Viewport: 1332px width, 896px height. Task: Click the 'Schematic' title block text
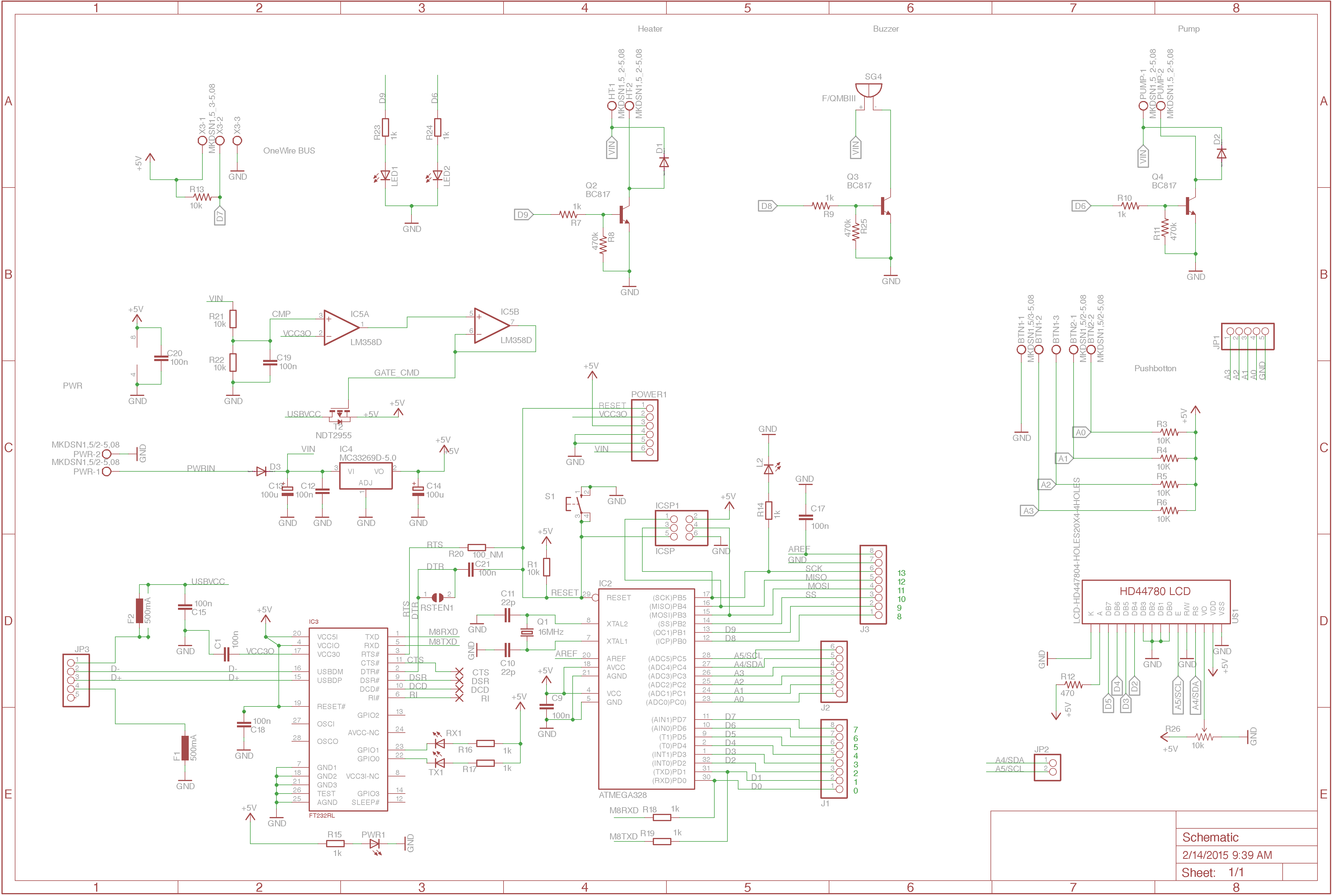pyautogui.click(x=1210, y=838)
